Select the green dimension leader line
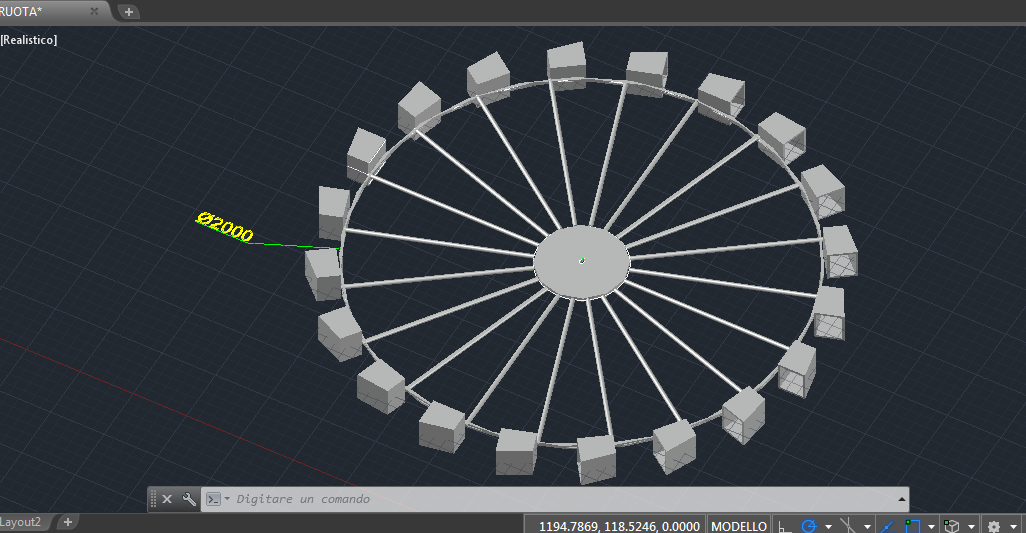1026x533 pixels. tap(294, 246)
